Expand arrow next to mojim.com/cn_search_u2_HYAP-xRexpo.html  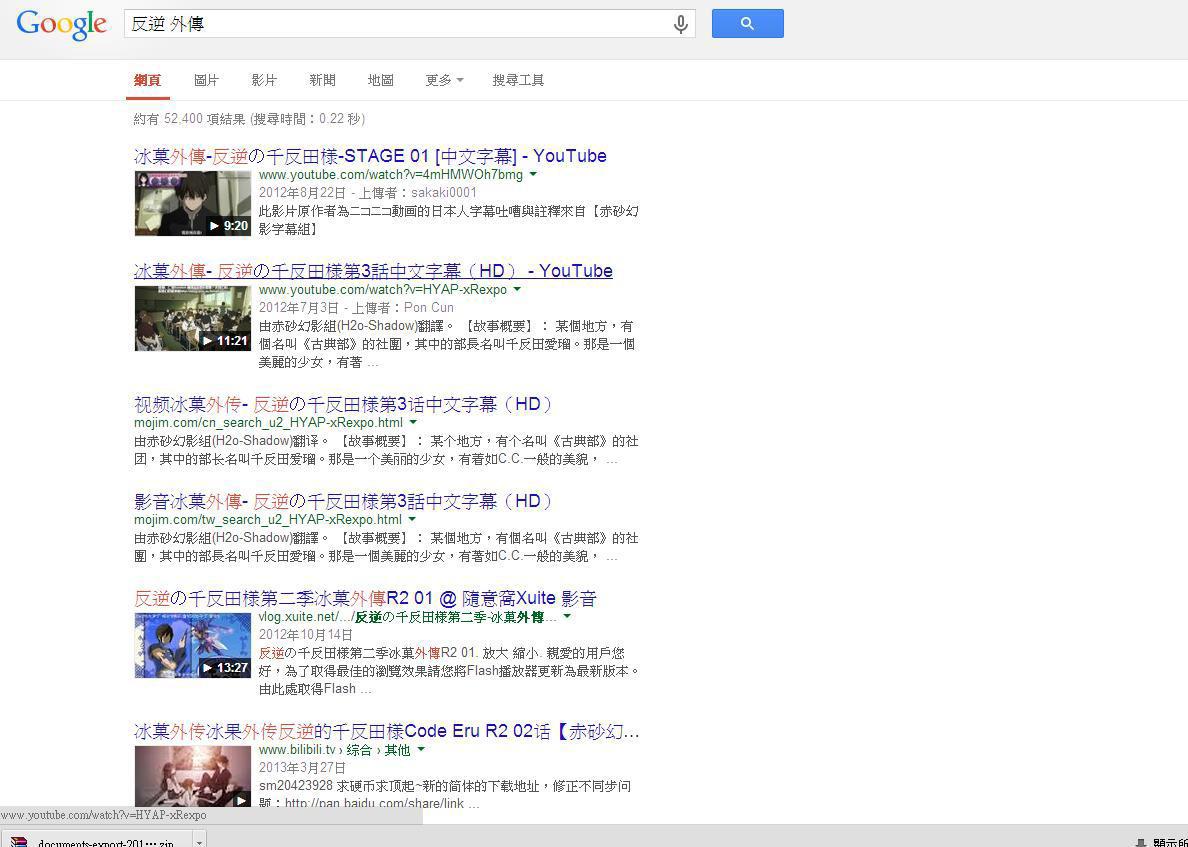[413, 422]
